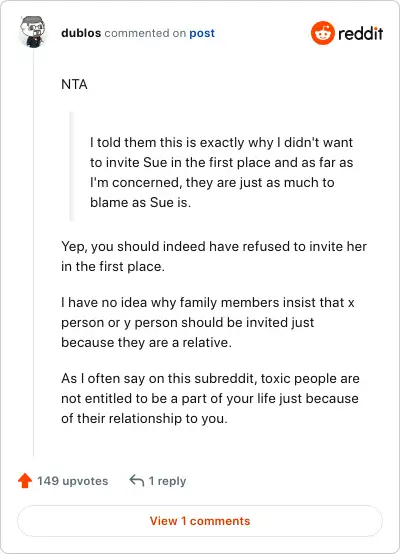Viewport: 400px width, 554px height.
Task: Click the Reddit alien logo icon
Action: [323, 33]
